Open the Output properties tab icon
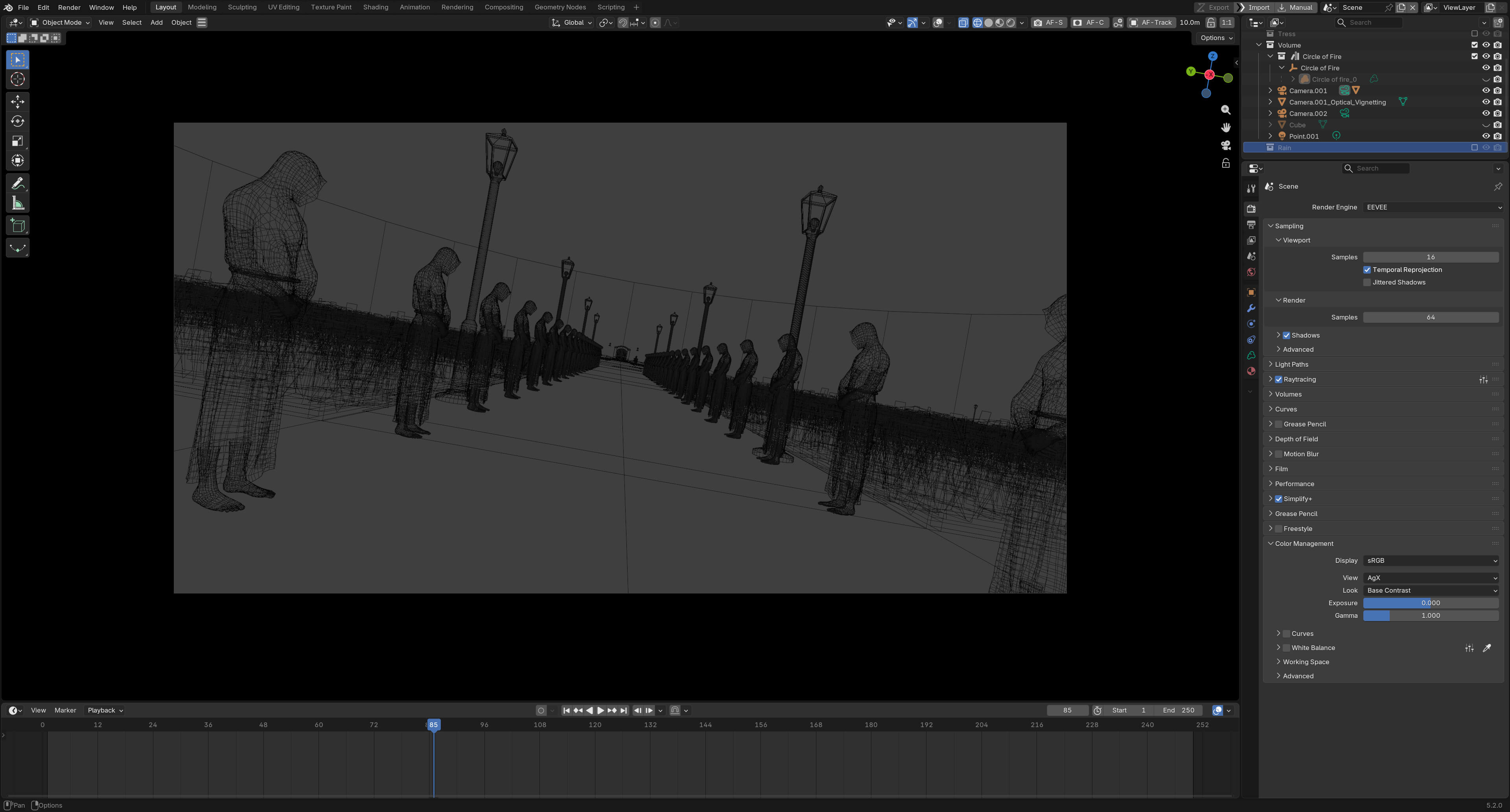Viewport: 1510px width, 812px height. [1251, 224]
